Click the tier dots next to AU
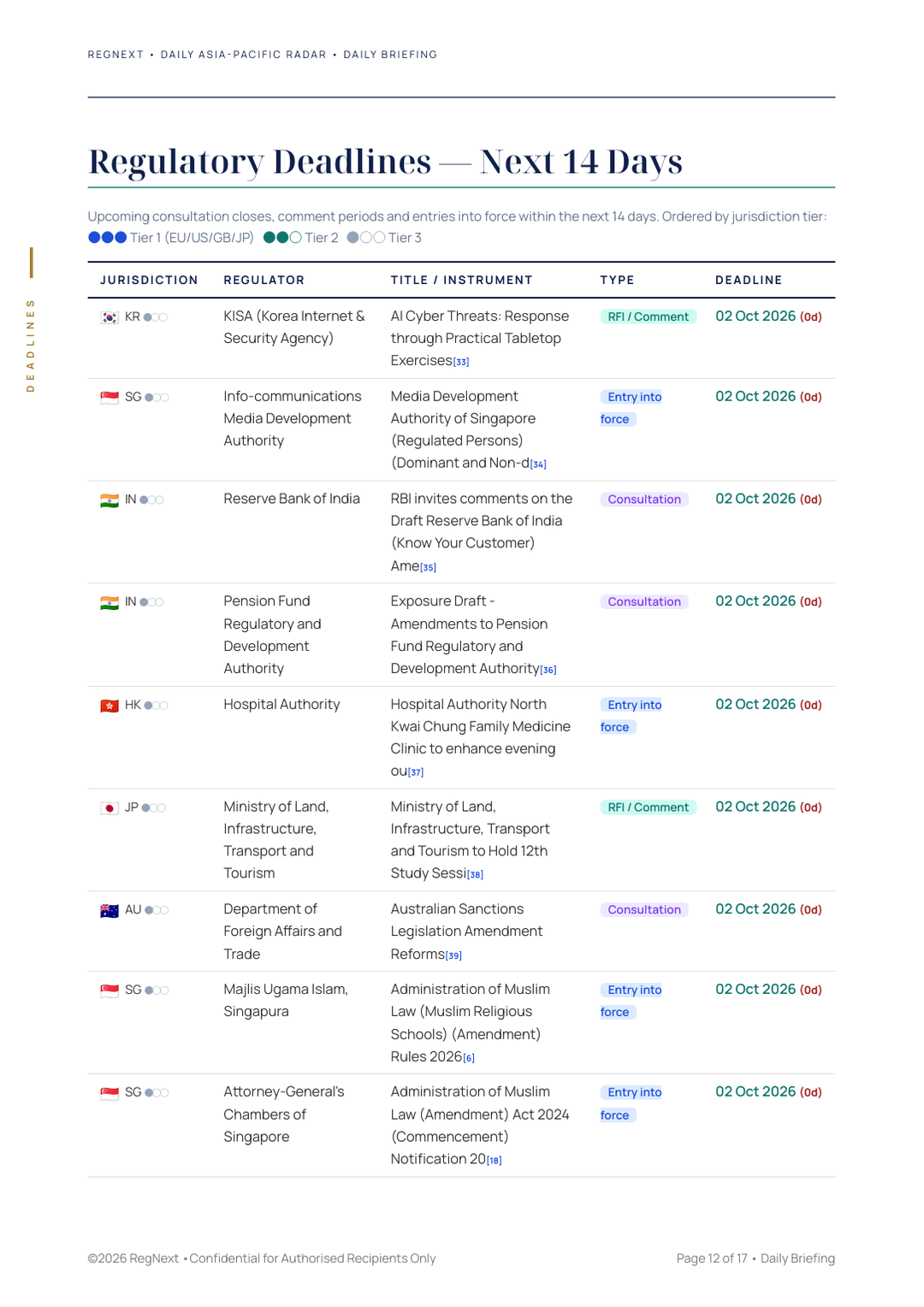Viewport: 924px width, 1307px height. point(157,910)
